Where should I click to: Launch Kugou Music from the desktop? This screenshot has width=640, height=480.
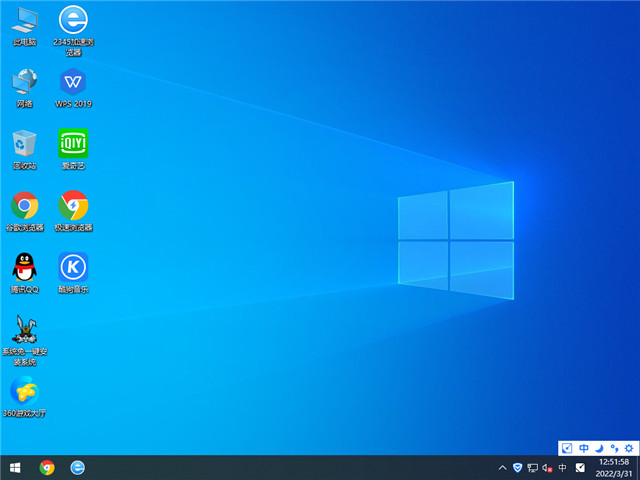point(73,269)
